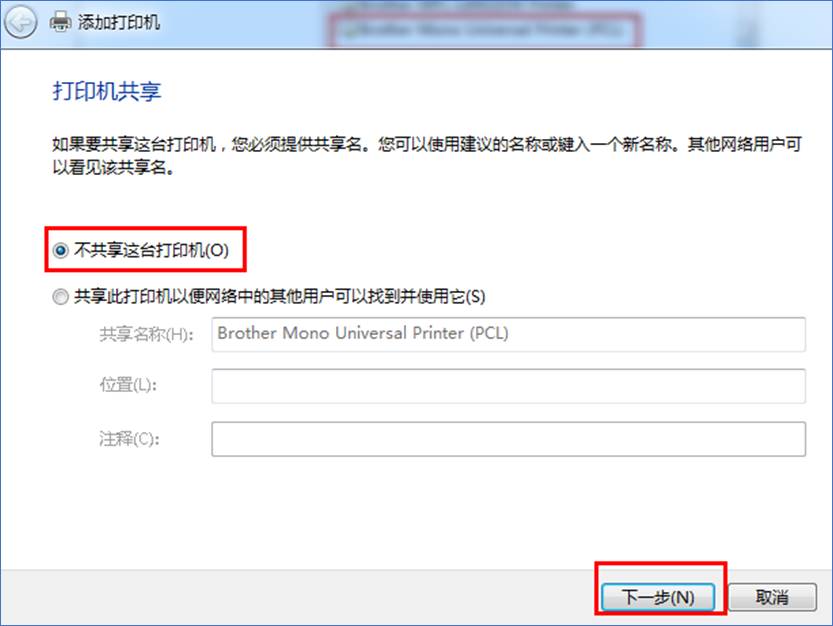Click the 注释(C): label
833x626 pixels.
(129, 439)
